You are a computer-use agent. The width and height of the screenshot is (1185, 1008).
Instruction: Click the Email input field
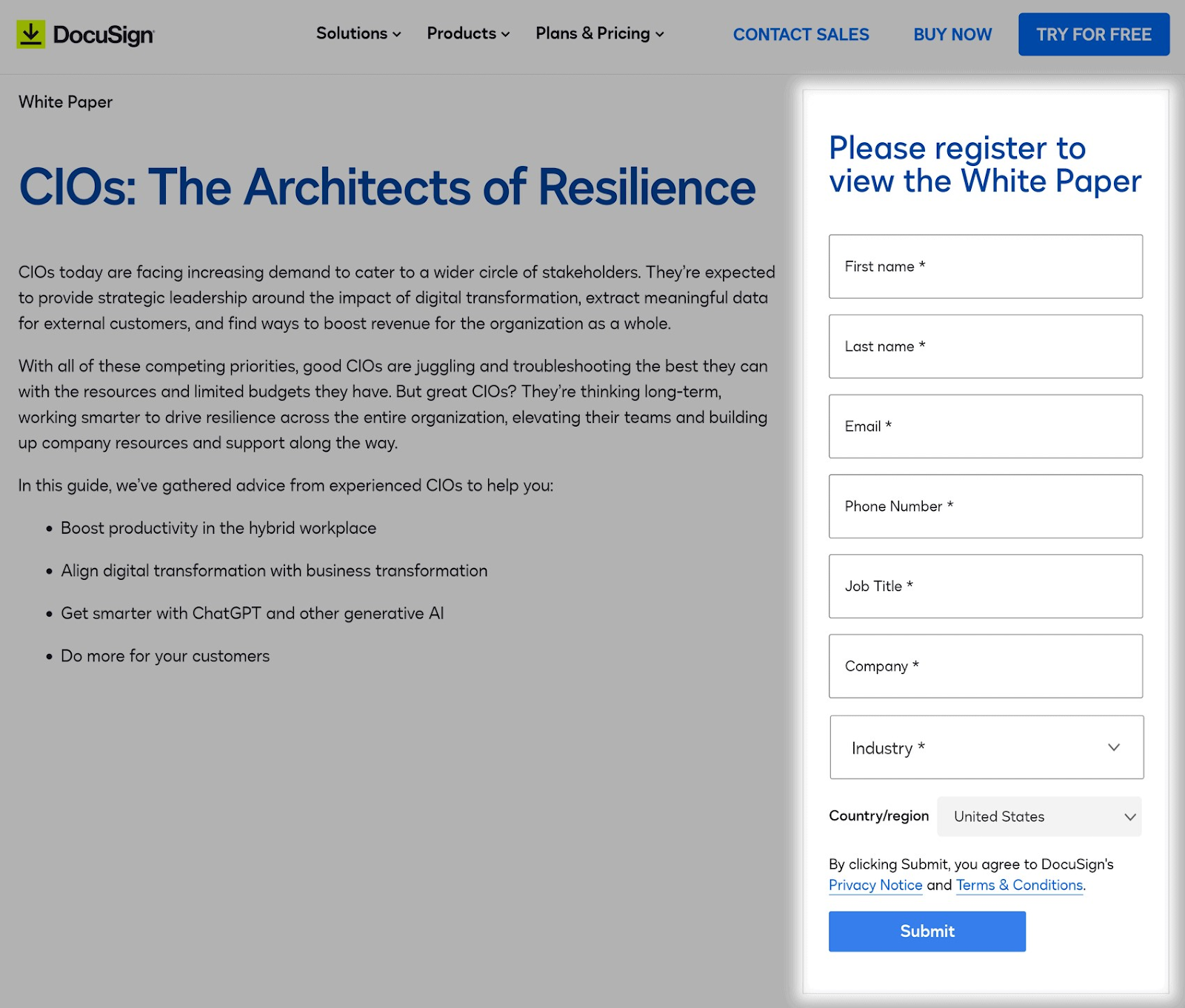tap(985, 427)
